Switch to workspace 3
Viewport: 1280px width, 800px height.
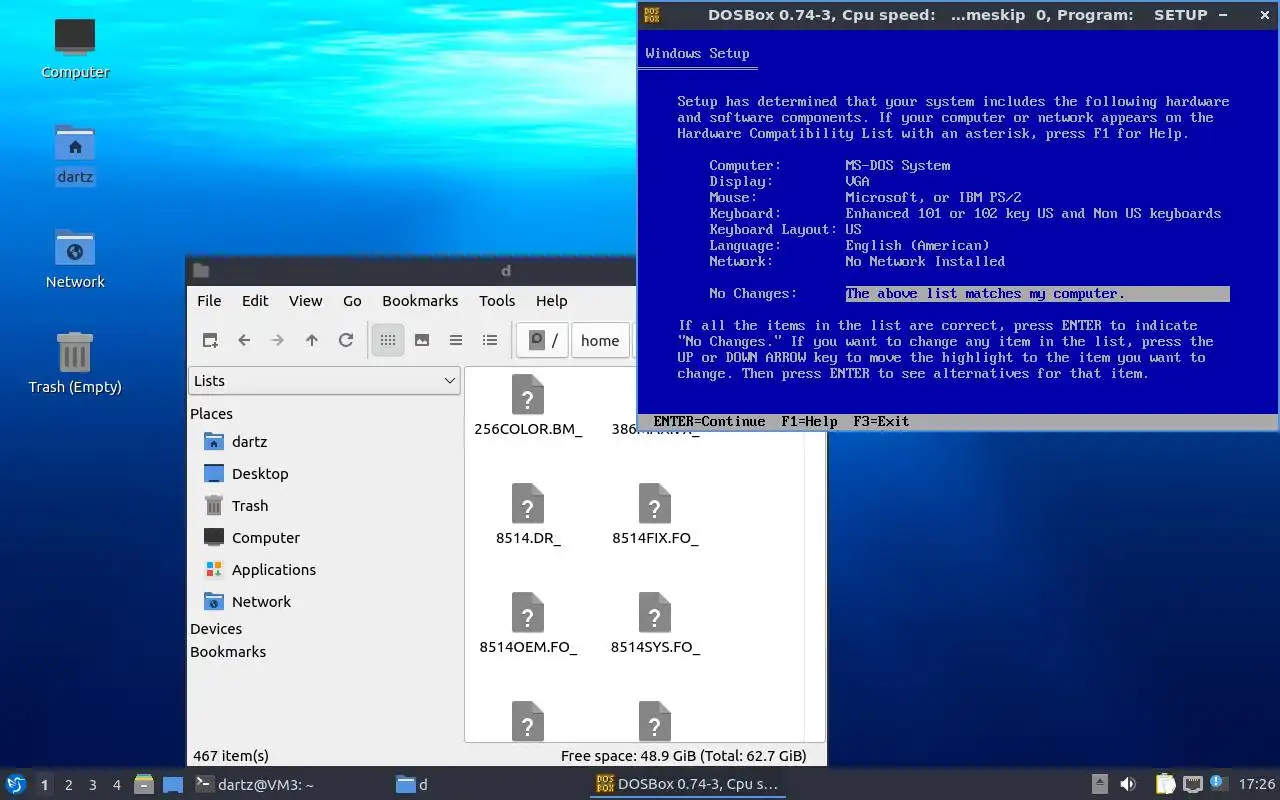[92, 785]
